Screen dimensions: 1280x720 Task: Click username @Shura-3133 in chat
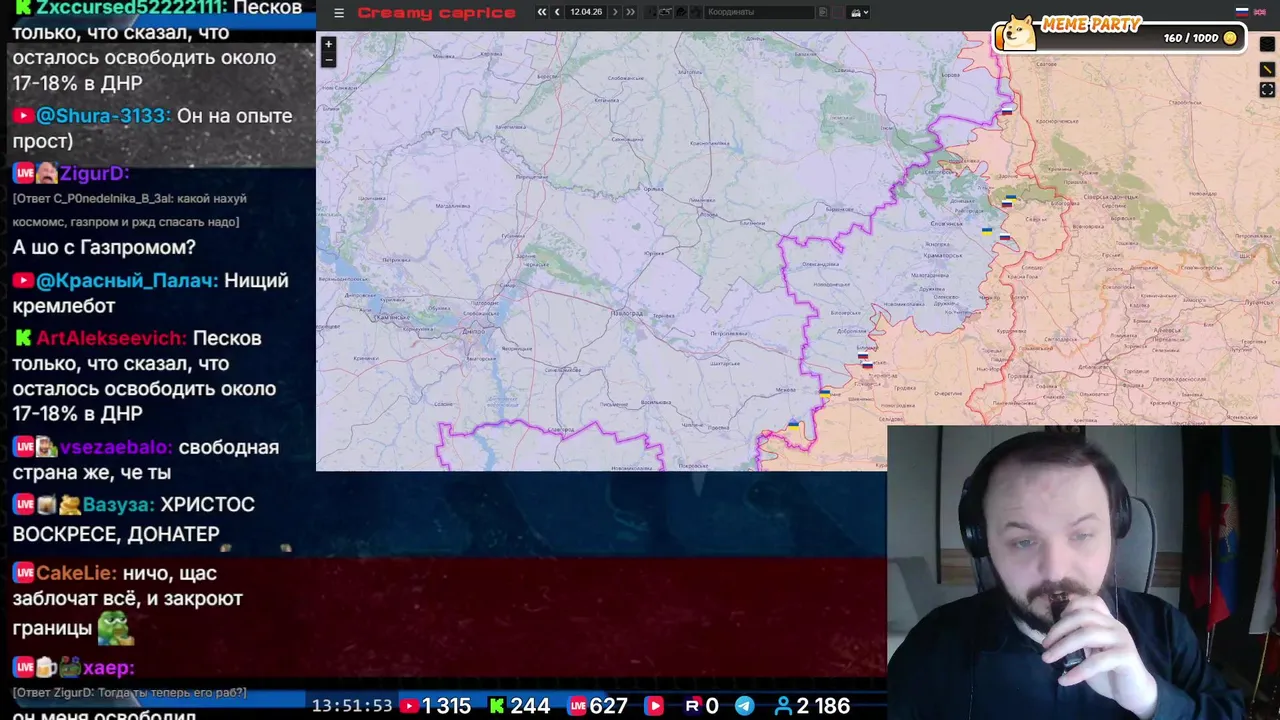(x=103, y=116)
